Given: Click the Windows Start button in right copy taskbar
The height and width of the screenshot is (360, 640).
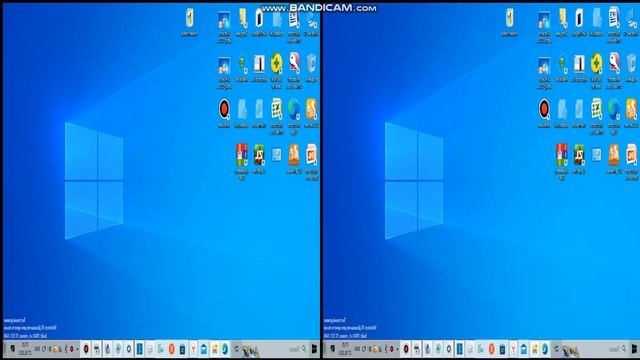Looking at the screenshot, I should (x=634, y=349).
